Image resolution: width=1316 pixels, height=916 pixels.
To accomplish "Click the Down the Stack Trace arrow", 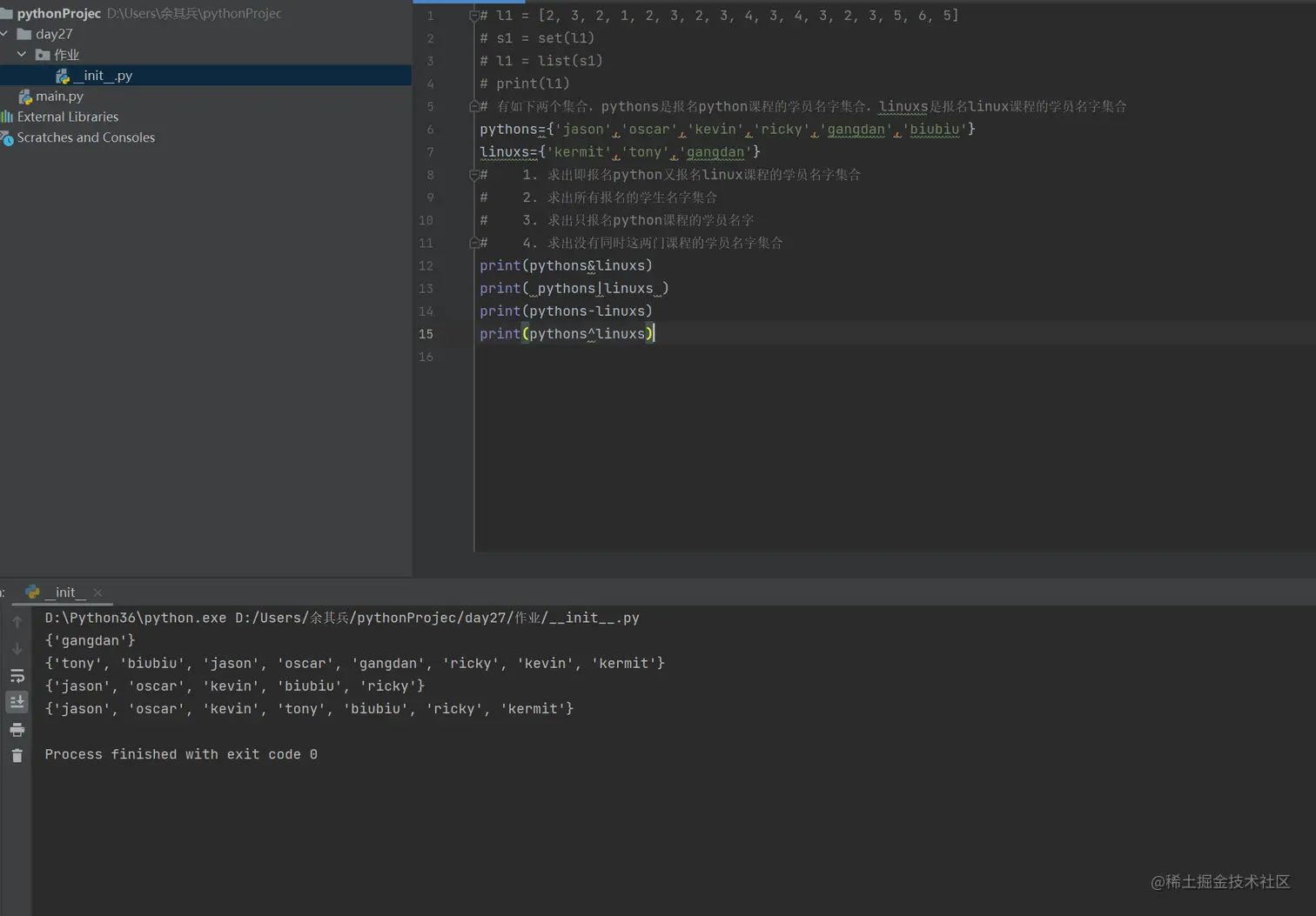I will tap(17, 649).
